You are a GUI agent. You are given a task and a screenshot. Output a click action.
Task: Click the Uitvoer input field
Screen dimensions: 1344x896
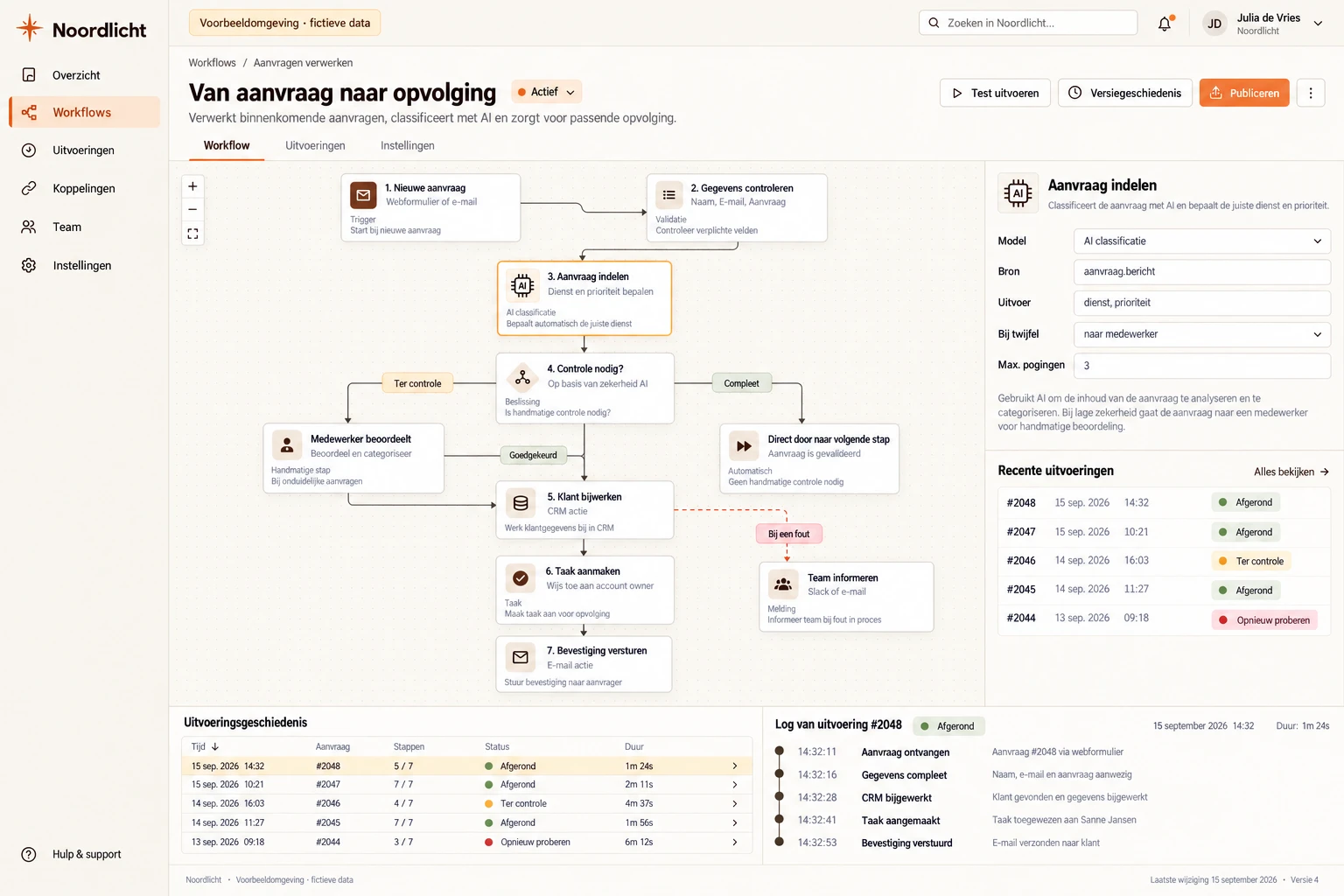click(1201, 303)
